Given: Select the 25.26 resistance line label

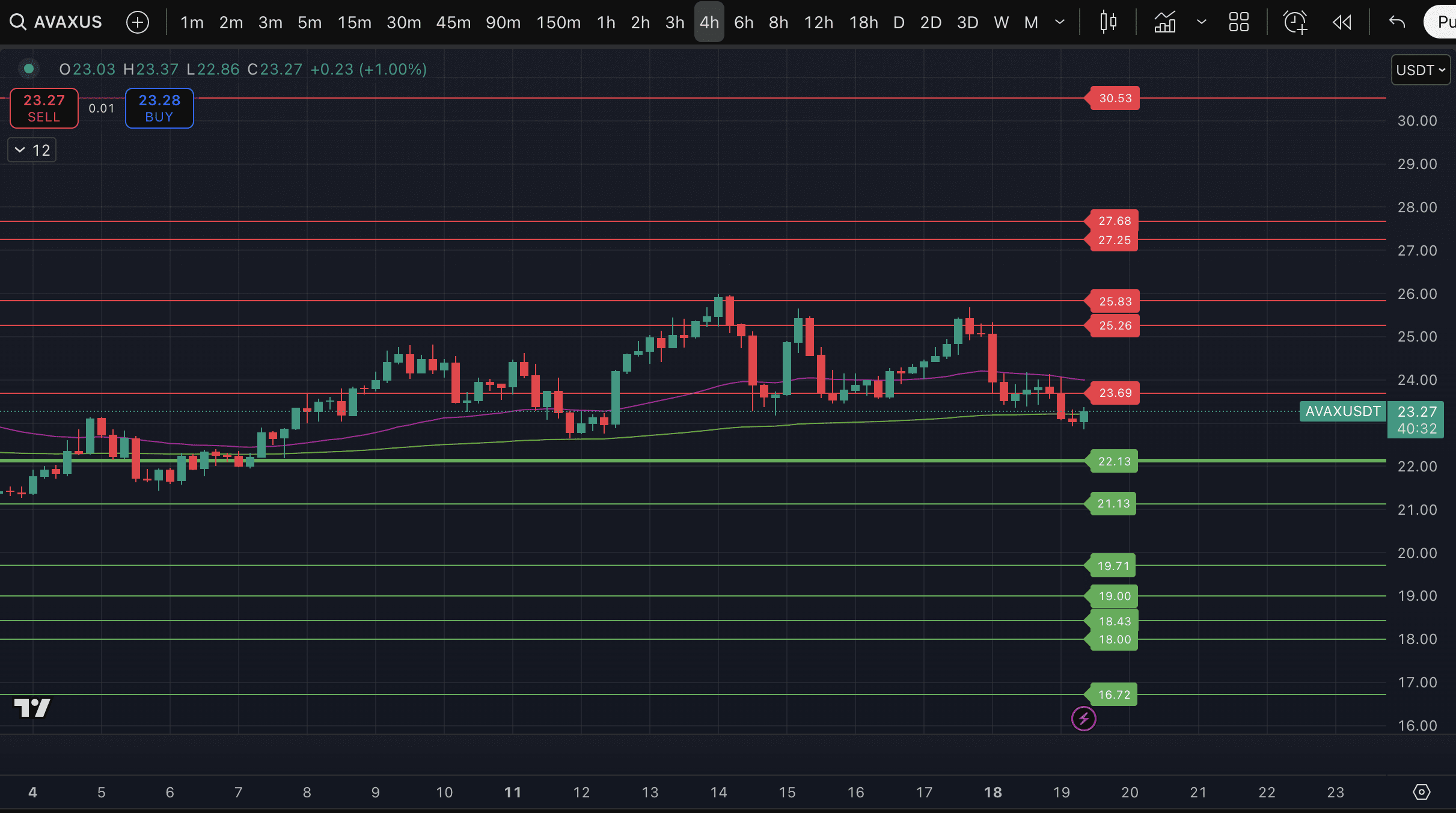Looking at the screenshot, I should tap(1112, 325).
